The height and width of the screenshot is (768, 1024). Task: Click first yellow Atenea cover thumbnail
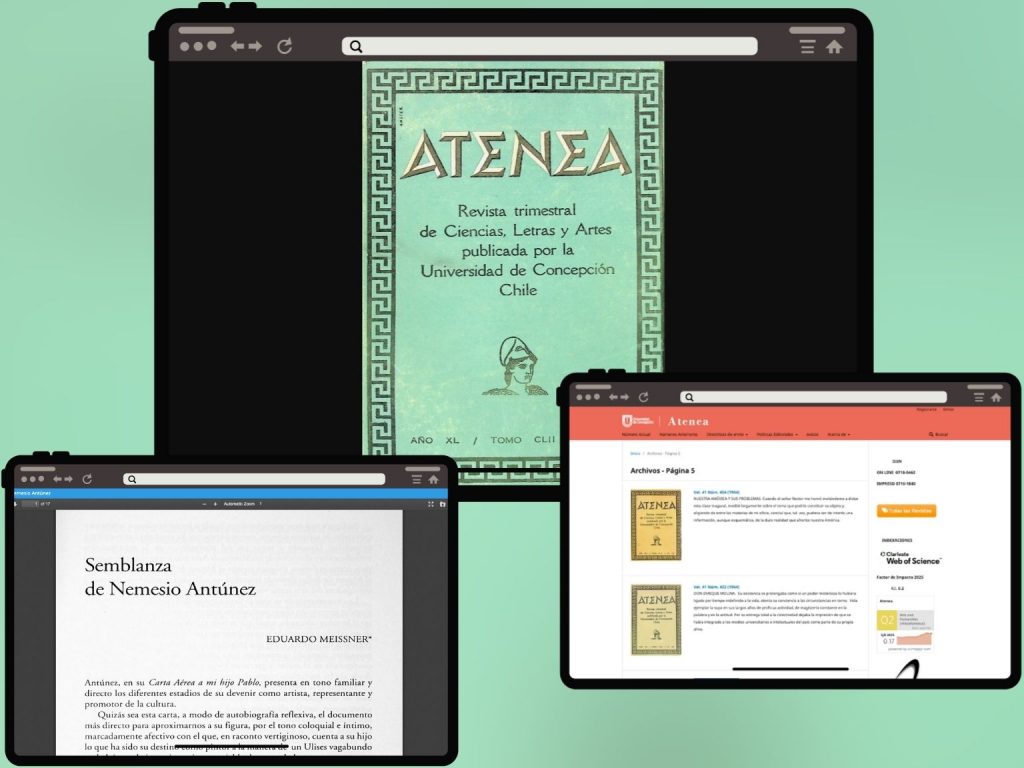[656, 525]
